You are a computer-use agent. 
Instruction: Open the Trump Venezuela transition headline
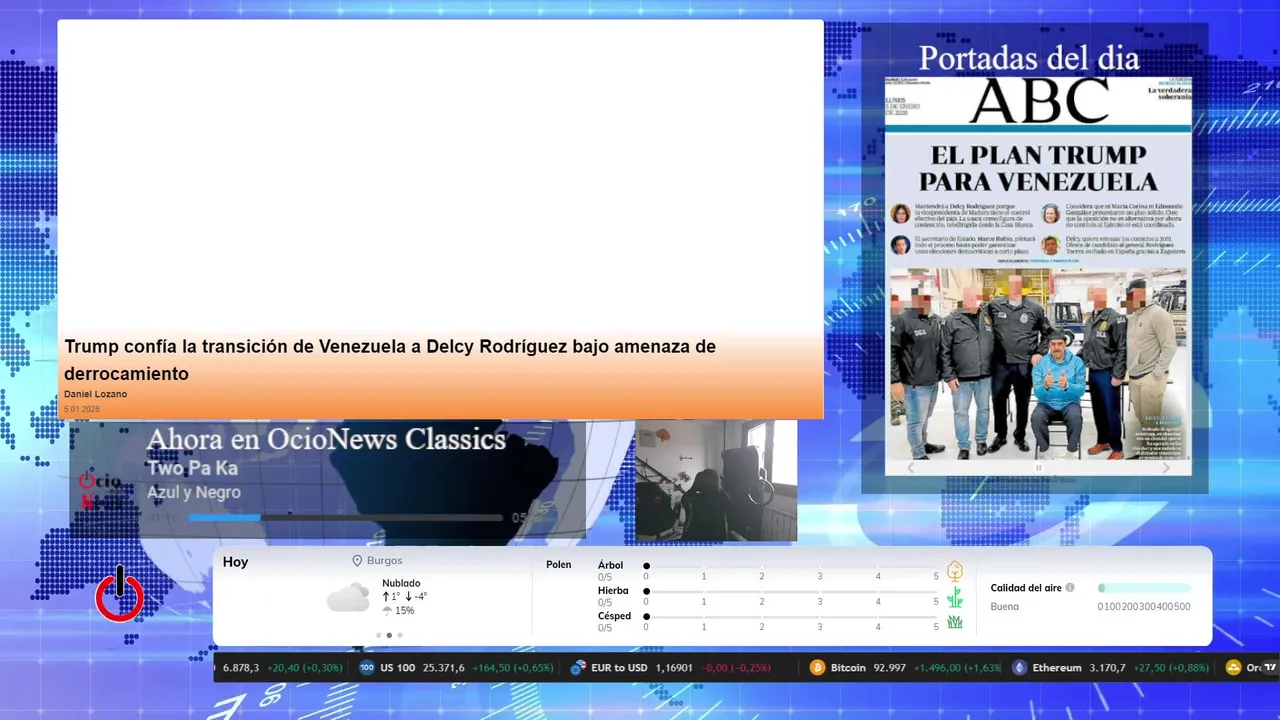coord(390,360)
